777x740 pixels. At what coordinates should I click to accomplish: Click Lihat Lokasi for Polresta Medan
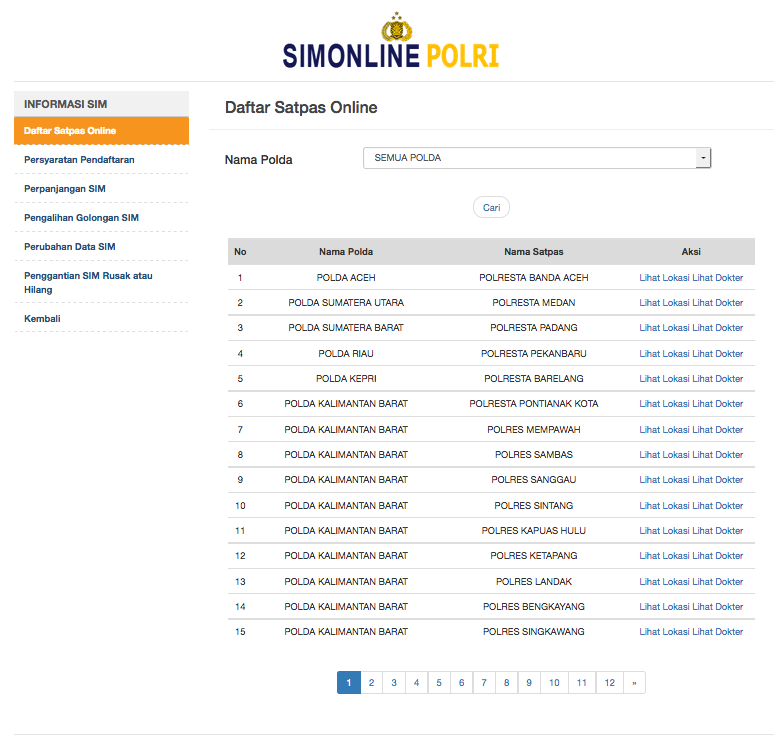pyautogui.click(x=664, y=302)
